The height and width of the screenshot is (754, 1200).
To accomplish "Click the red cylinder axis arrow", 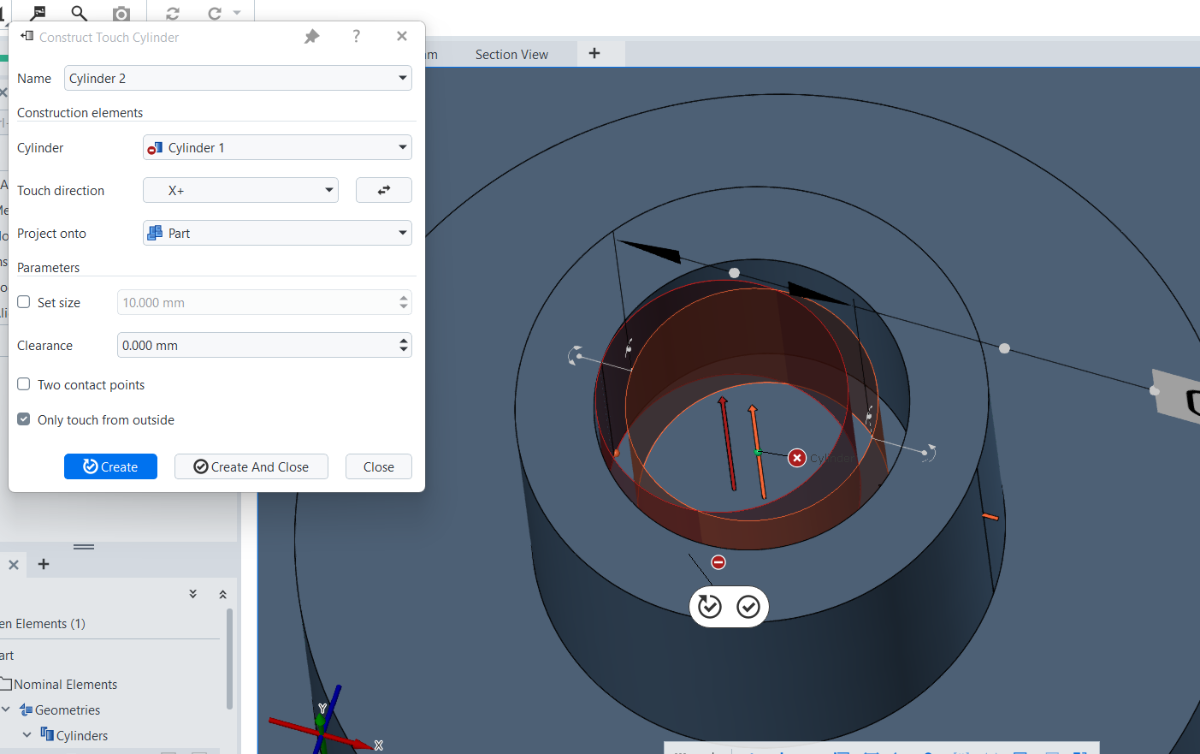I will pyautogui.click(x=727, y=443).
